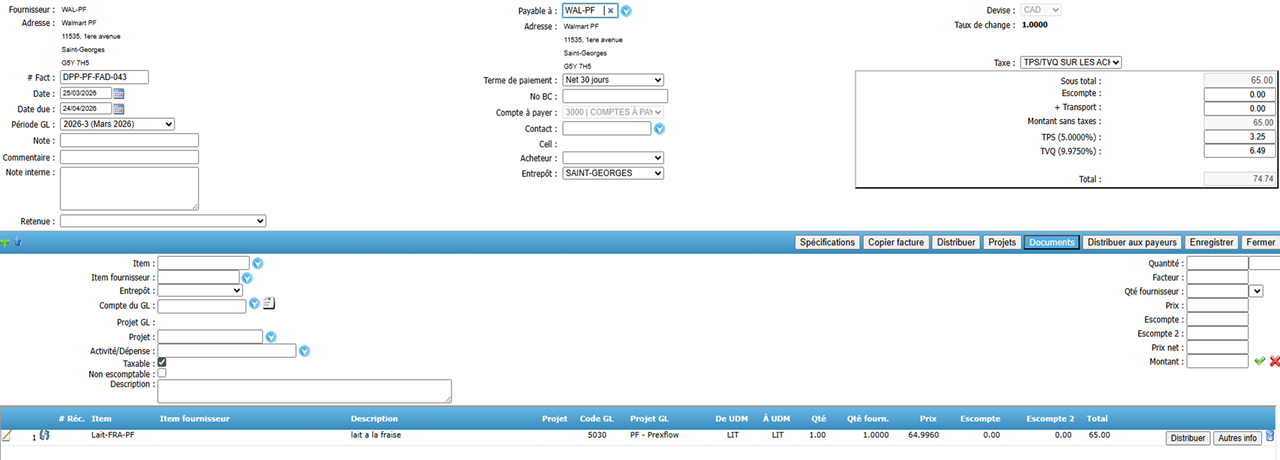The image size is (1280, 460).
Task: Enable the Non escomptable checkbox
Action: coord(162,374)
